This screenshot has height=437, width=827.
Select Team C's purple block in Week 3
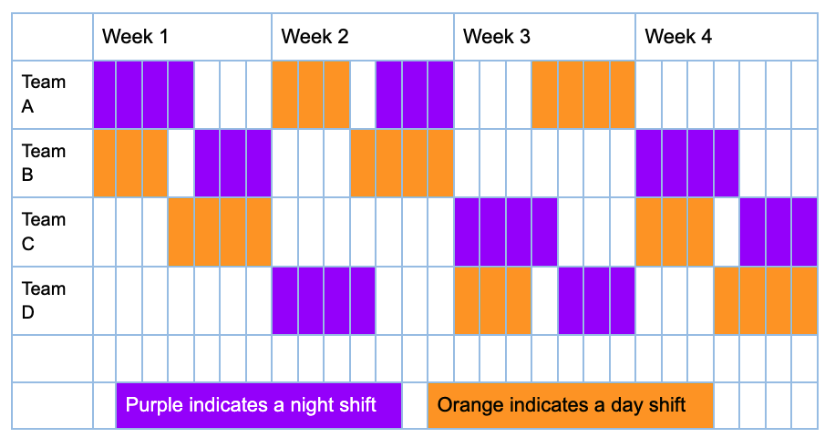click(505, 232)
